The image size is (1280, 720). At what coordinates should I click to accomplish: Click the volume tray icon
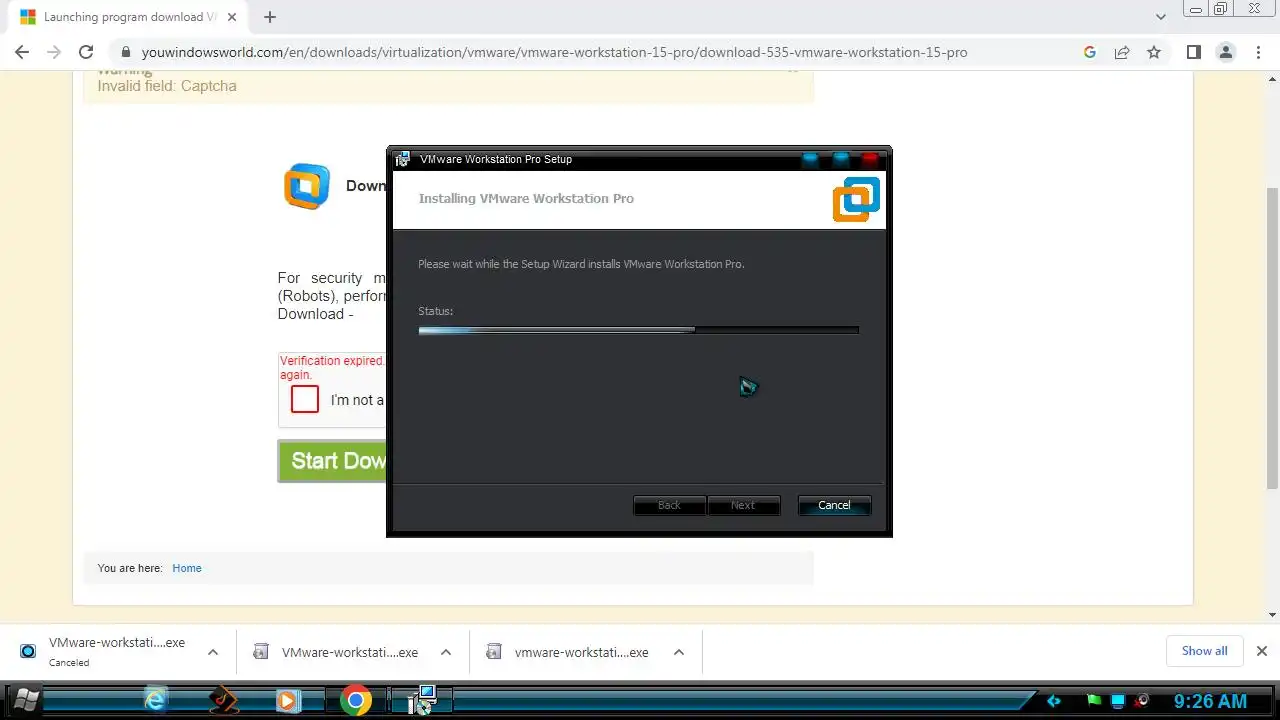point(1142,701)
